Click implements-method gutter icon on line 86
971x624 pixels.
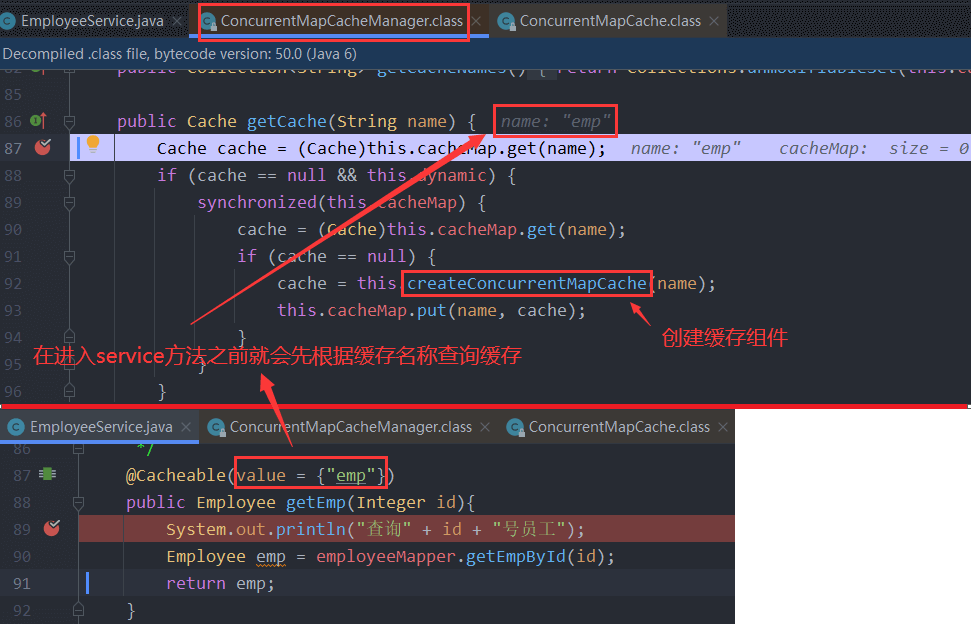[38, 120]
